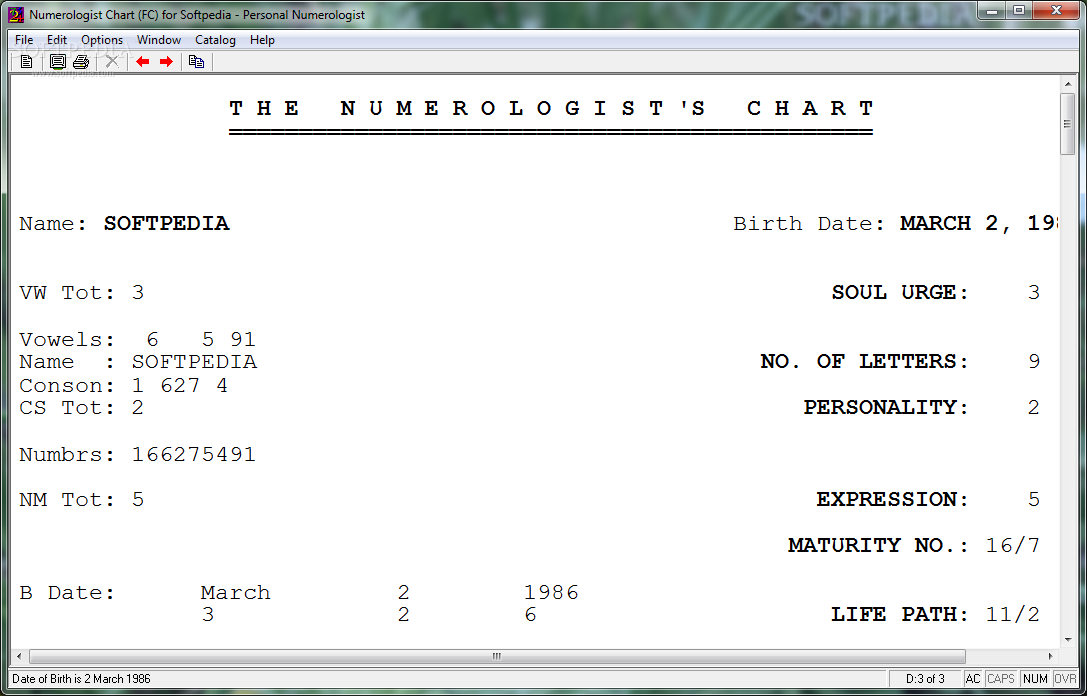This screenshot has width=1087, height=696.
Task: Click the OVR status bar indicator
Action: (x=1065, y=679)
